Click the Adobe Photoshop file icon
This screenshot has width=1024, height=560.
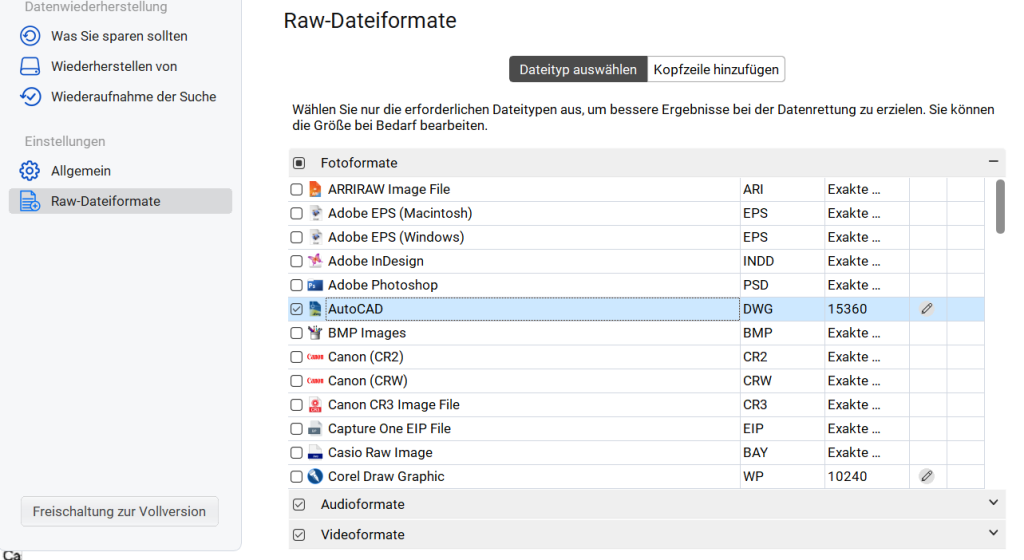(315, 285)
